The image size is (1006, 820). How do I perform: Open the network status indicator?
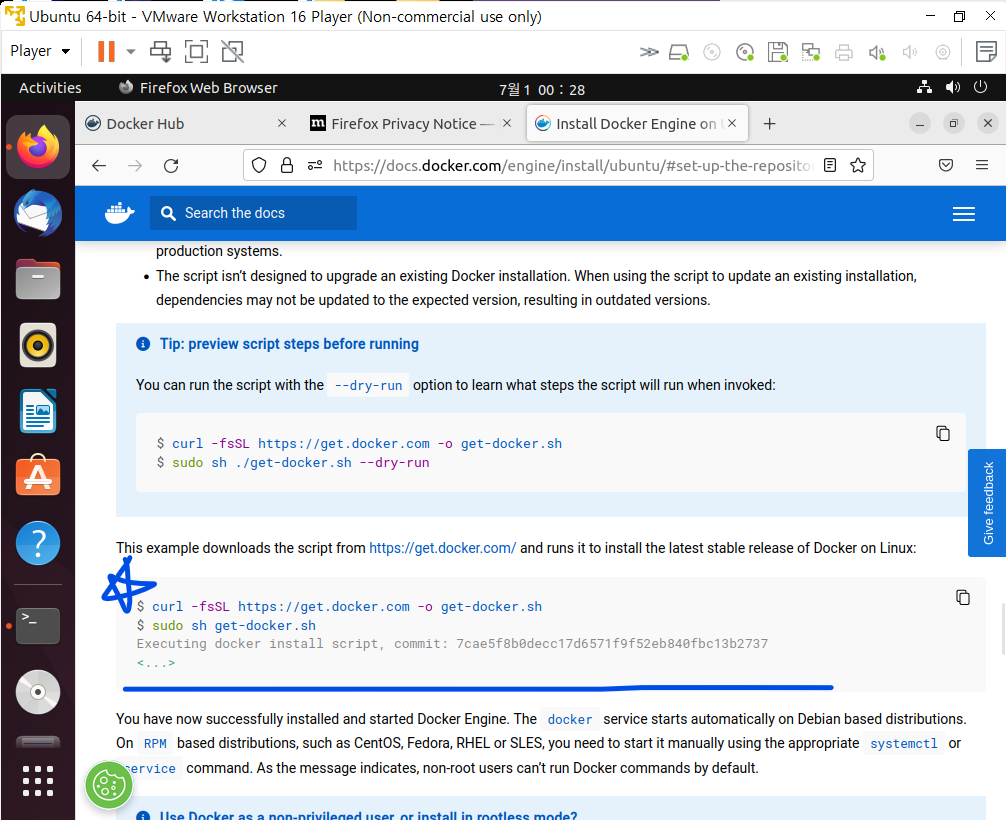[x=925, y=87]
